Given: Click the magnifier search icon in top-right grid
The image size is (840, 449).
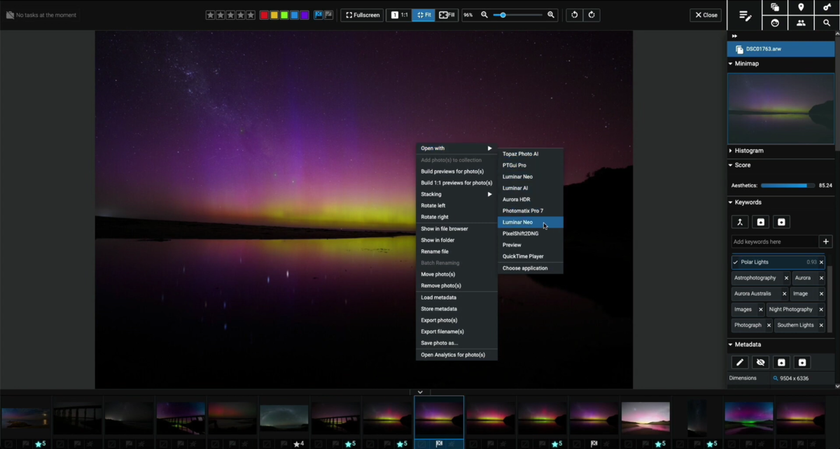Looking at the screenshot, I should [x=827, y=23].
